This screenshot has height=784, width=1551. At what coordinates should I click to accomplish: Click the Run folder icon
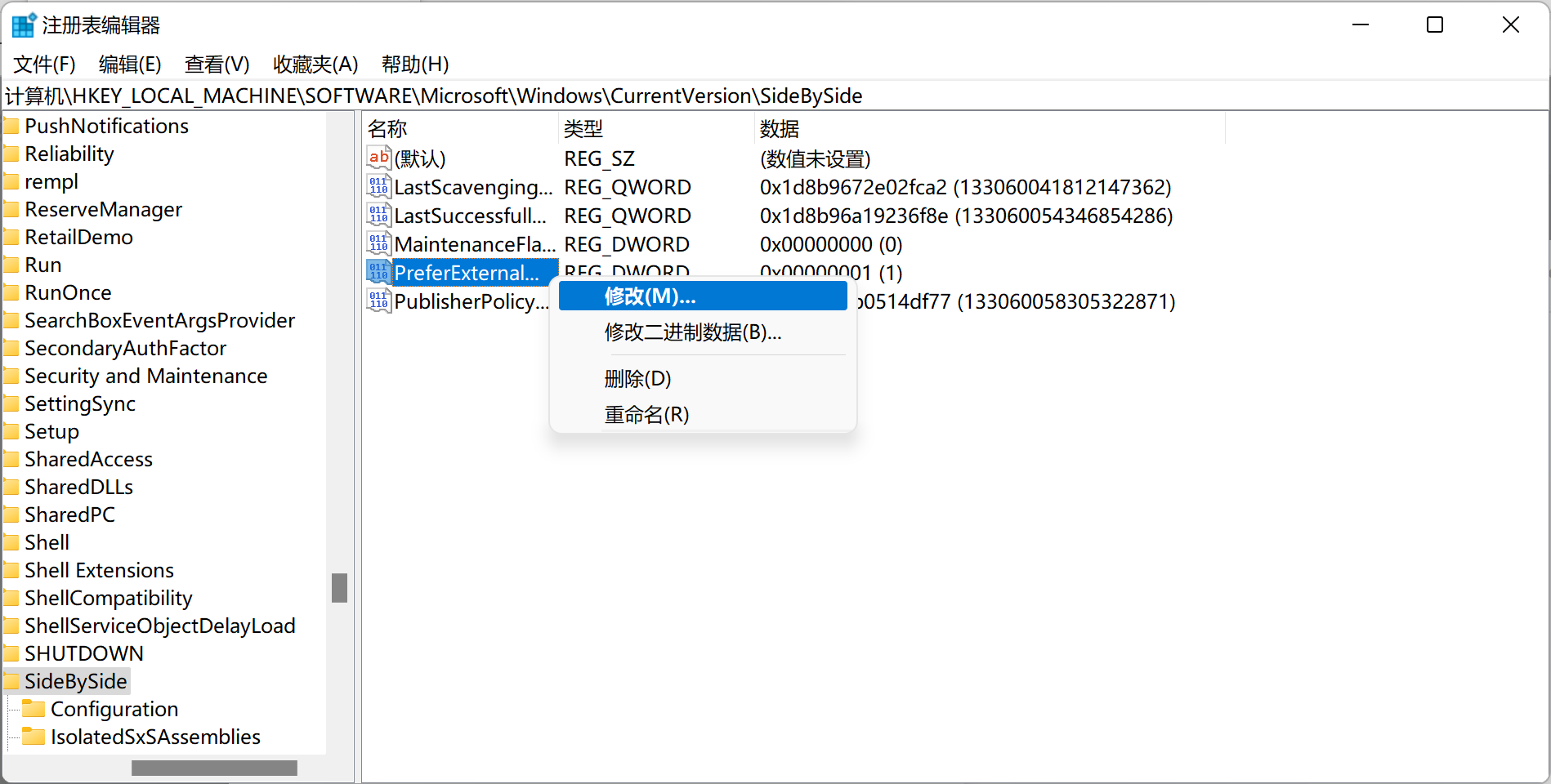coord(11,265)
